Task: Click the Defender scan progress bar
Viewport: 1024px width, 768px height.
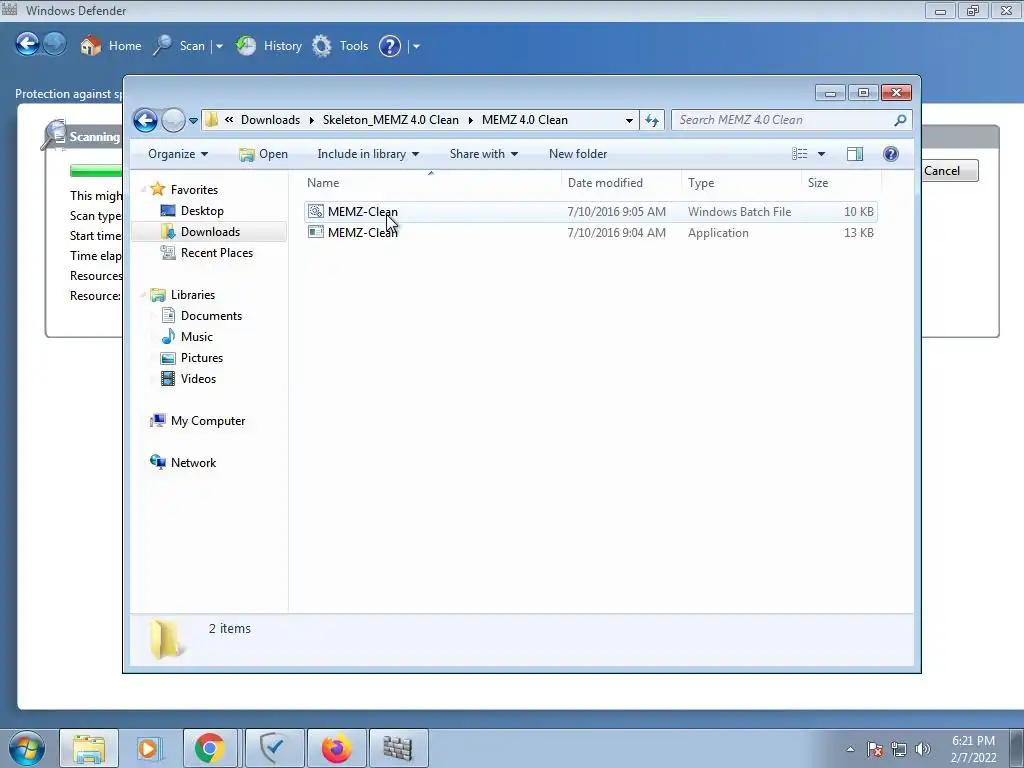Action: [x=96, y=171]
